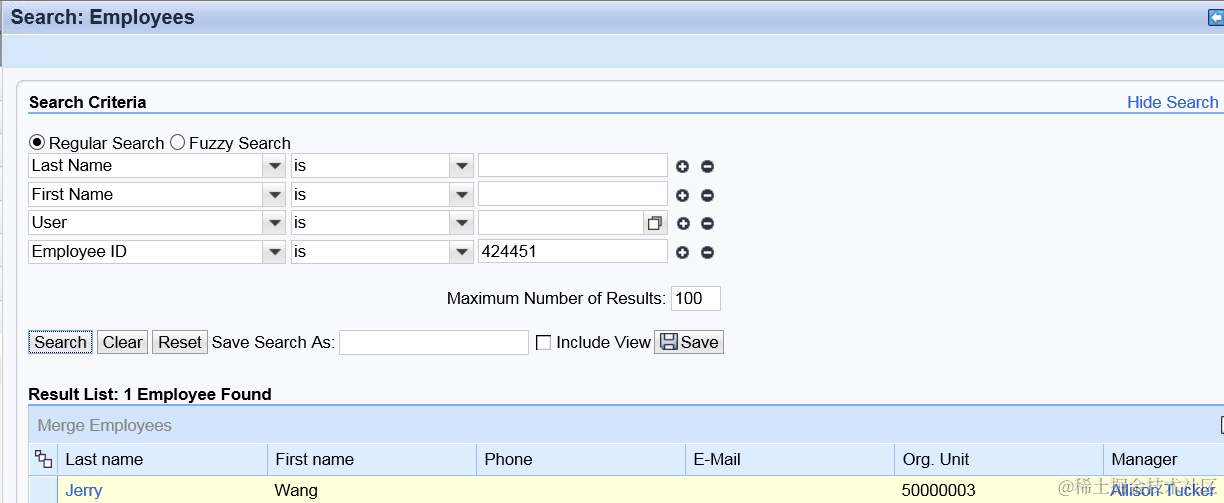
Task: Tick the Include View checkbox
Action: (x=543, y=342)
